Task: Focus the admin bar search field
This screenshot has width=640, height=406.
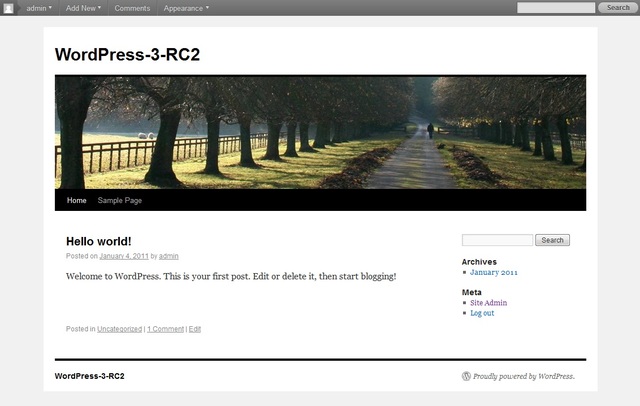Action: 556,8
